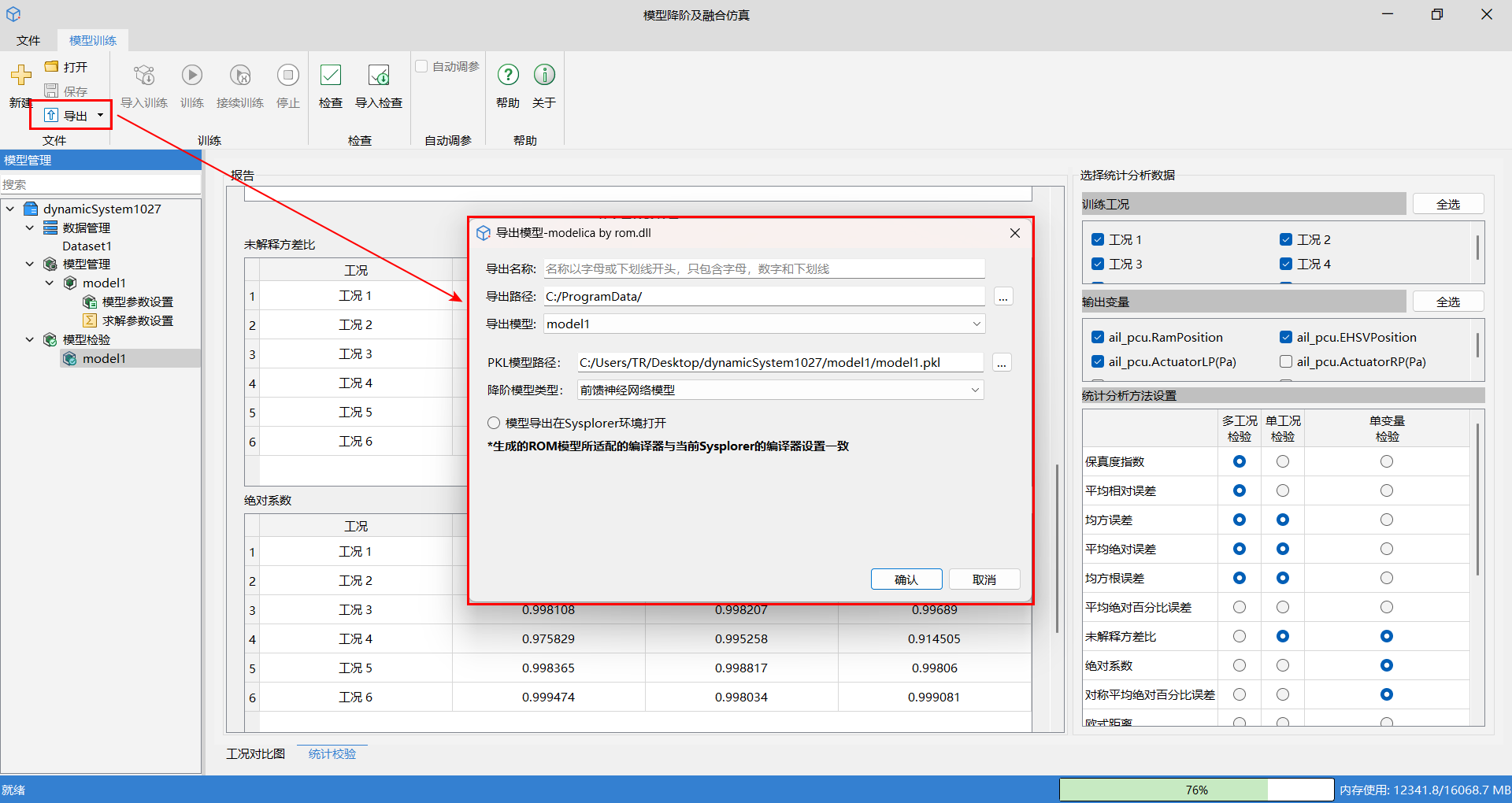Click the memory usage progress bar
Screen dimensions: 1512x803
1196,790
